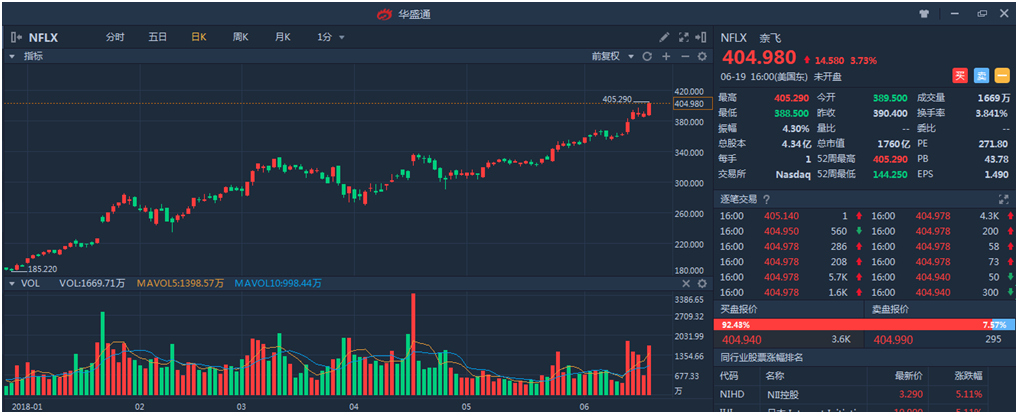The width and height of the screenshot is (1018, 414).
Task: Click the 换手率 value 3.841%
Action: tap(991, 113)
